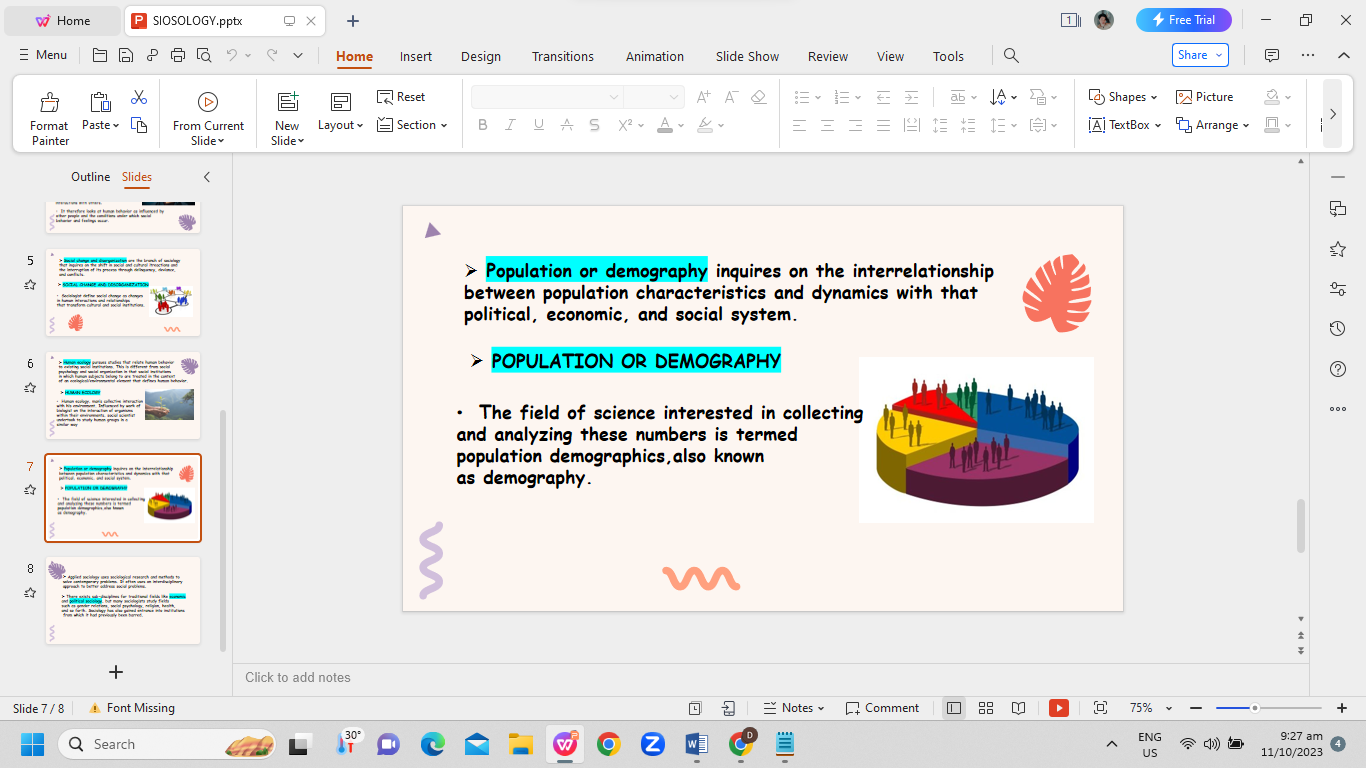Adjust the zoom slider handle
Image resolution: width=1366 pixels, height=768 pixels.
click(x=1254, y=708)
